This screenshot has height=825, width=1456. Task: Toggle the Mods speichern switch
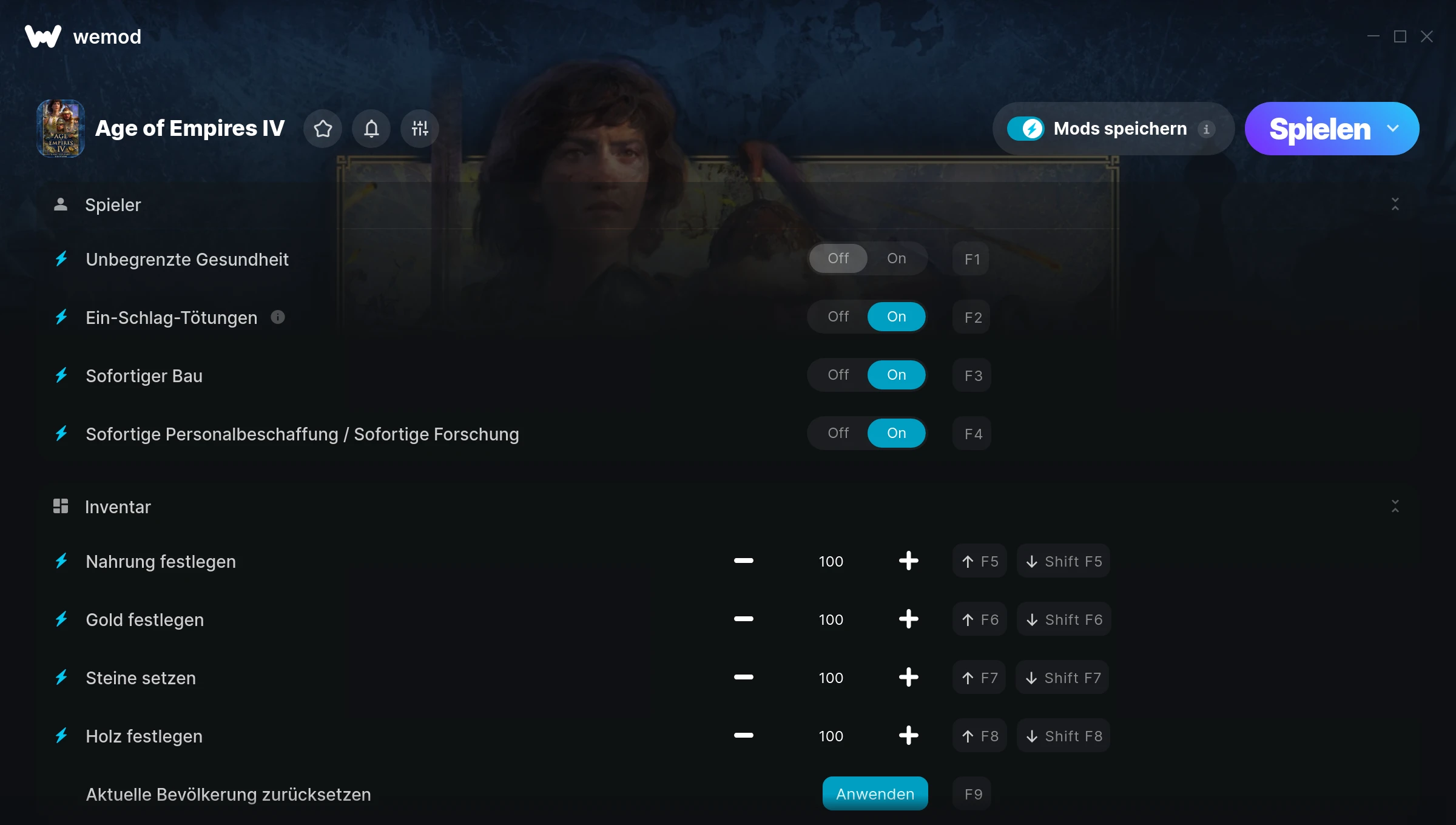pos(1025,129)
